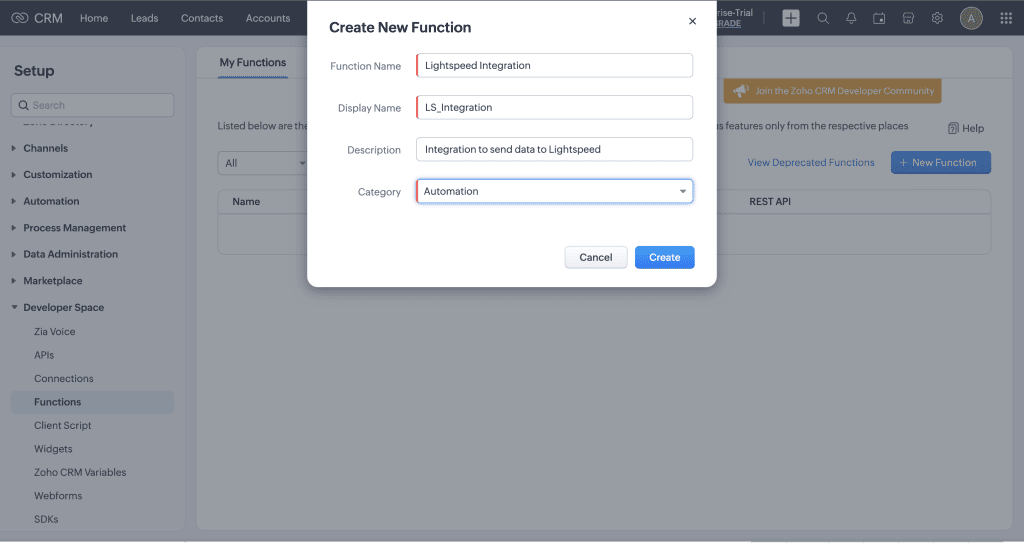This screenshot has width=1024, height=543.
Task: Expand the Customization section
Action: coord(57,174)
